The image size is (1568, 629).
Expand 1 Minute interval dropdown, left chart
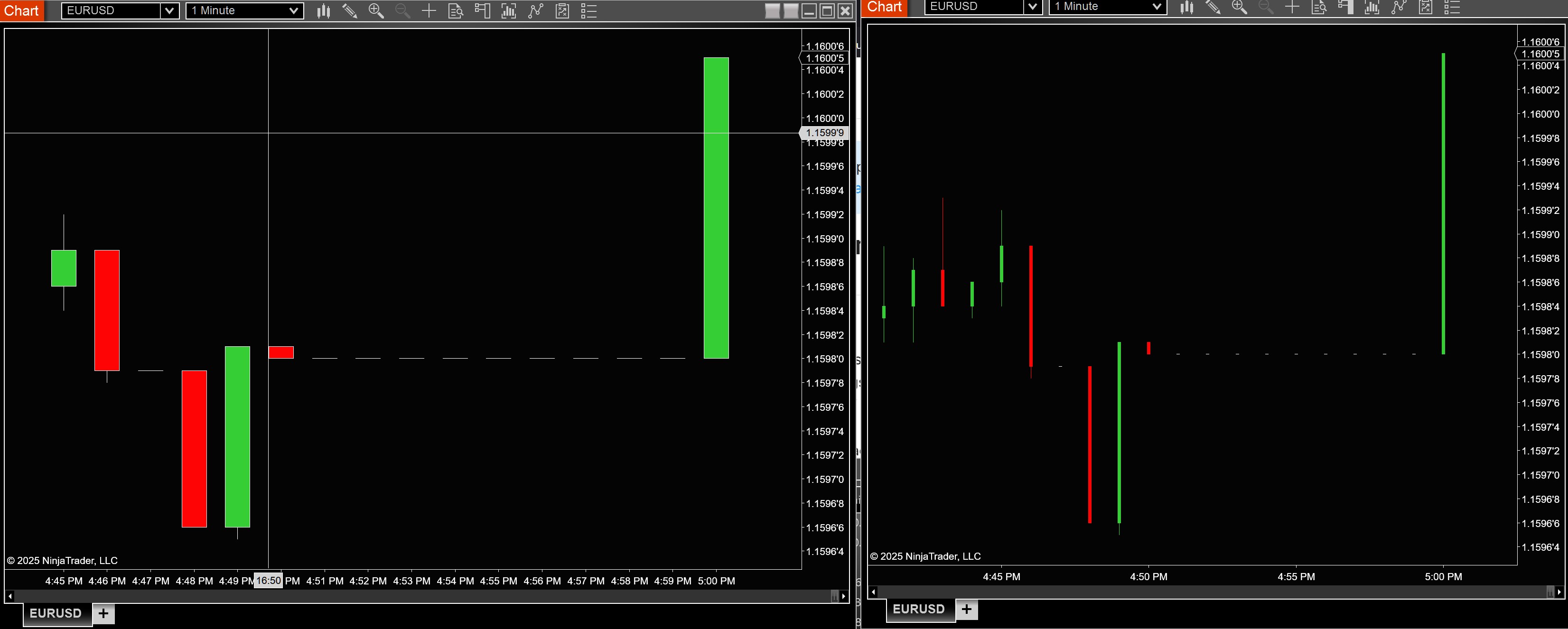click(x=293, y=10)
